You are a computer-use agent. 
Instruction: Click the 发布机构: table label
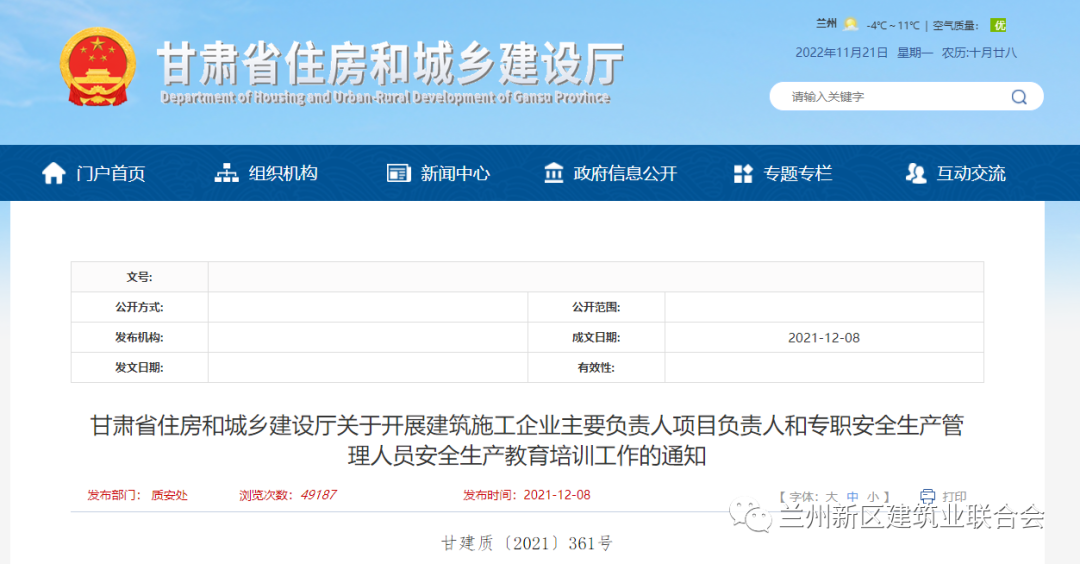point(139,337)
